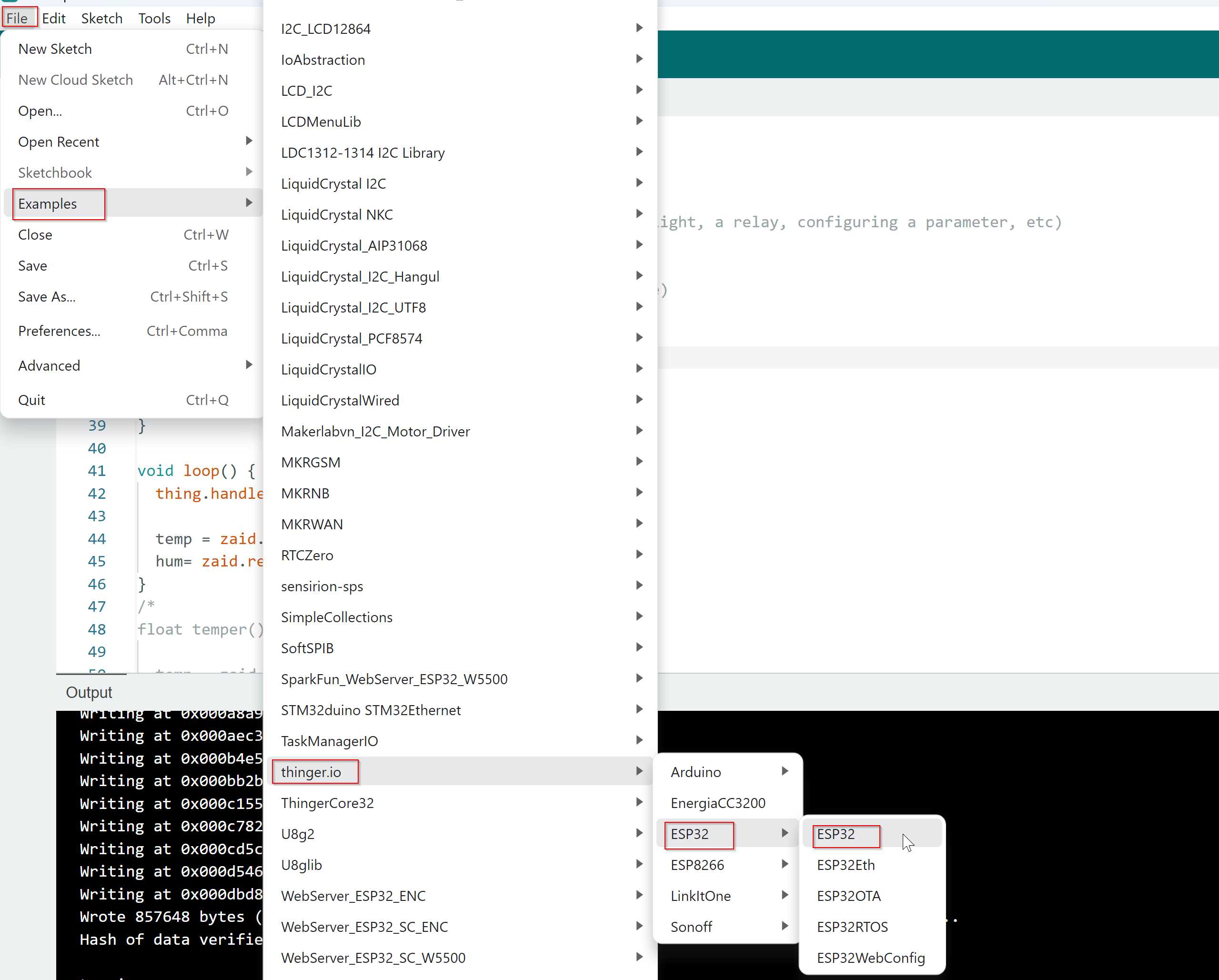
Task: Select thinger.io library examples
Action: [460, 772]
